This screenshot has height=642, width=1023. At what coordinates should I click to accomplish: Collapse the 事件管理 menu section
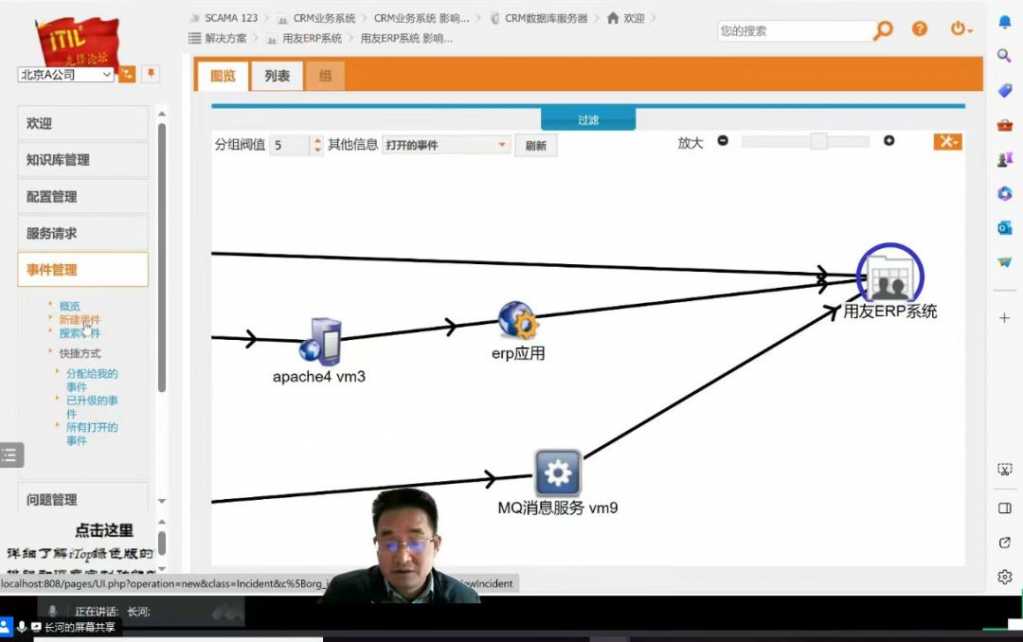point(83,269)
